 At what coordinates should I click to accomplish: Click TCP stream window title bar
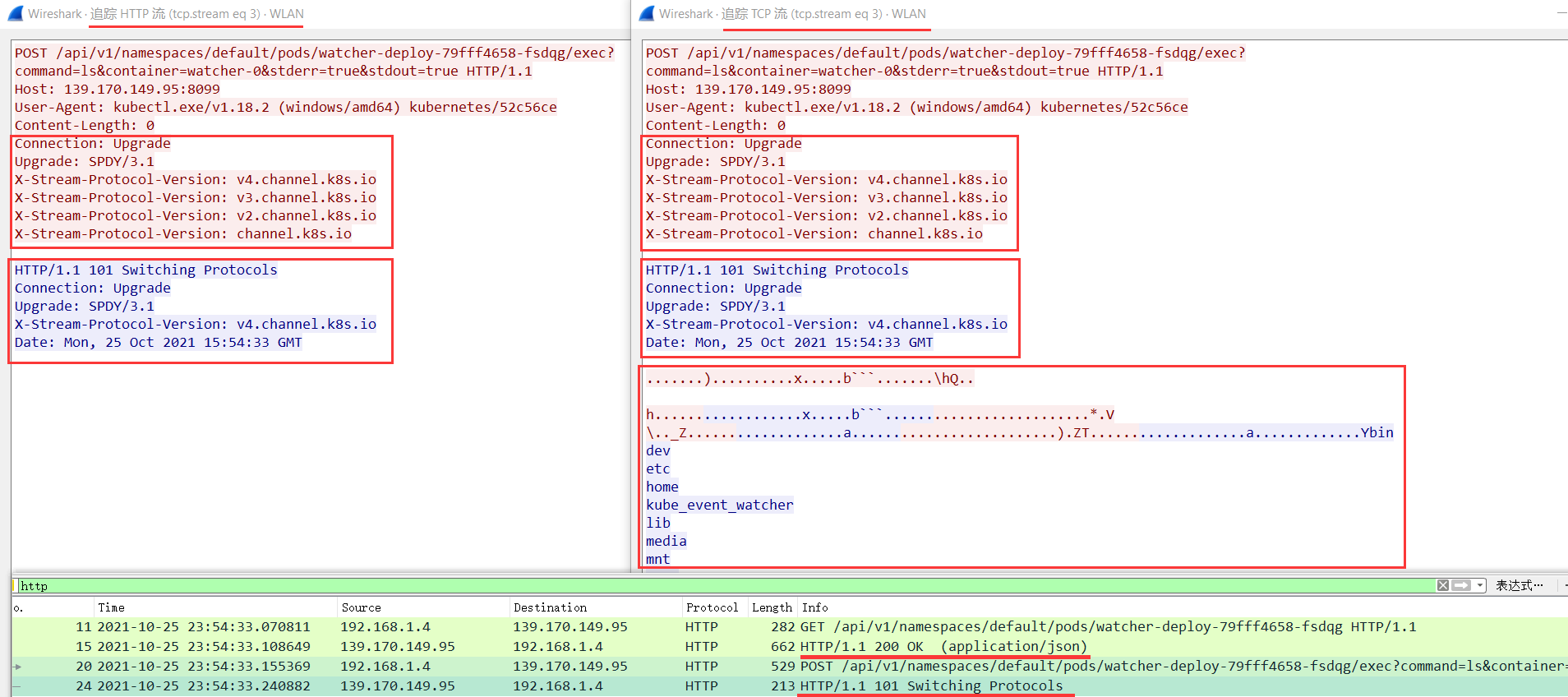(x=1100, y=13)
